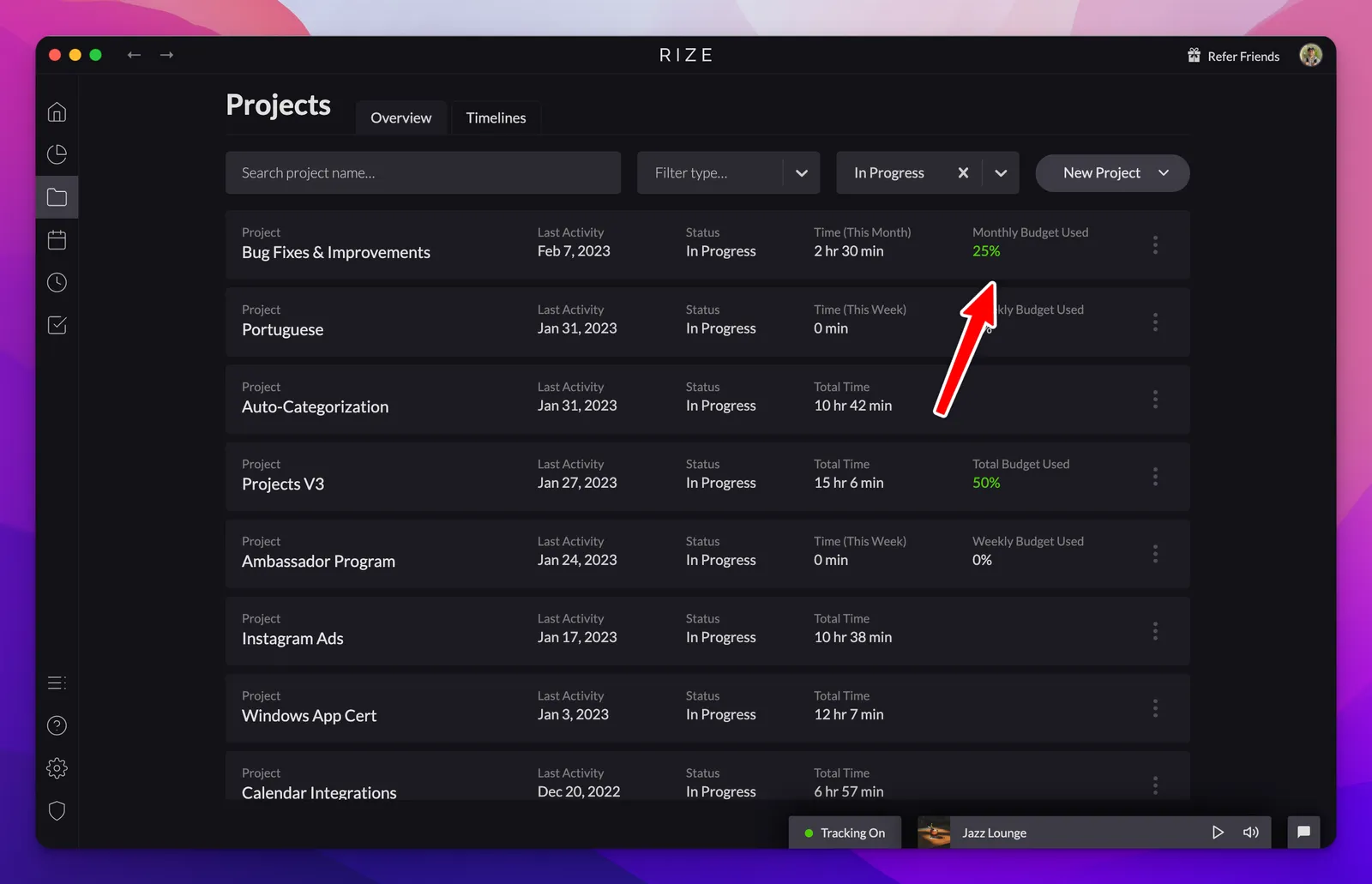Switch to the Overview tab
Screen dimensions: 1372x884
[400, 118]
